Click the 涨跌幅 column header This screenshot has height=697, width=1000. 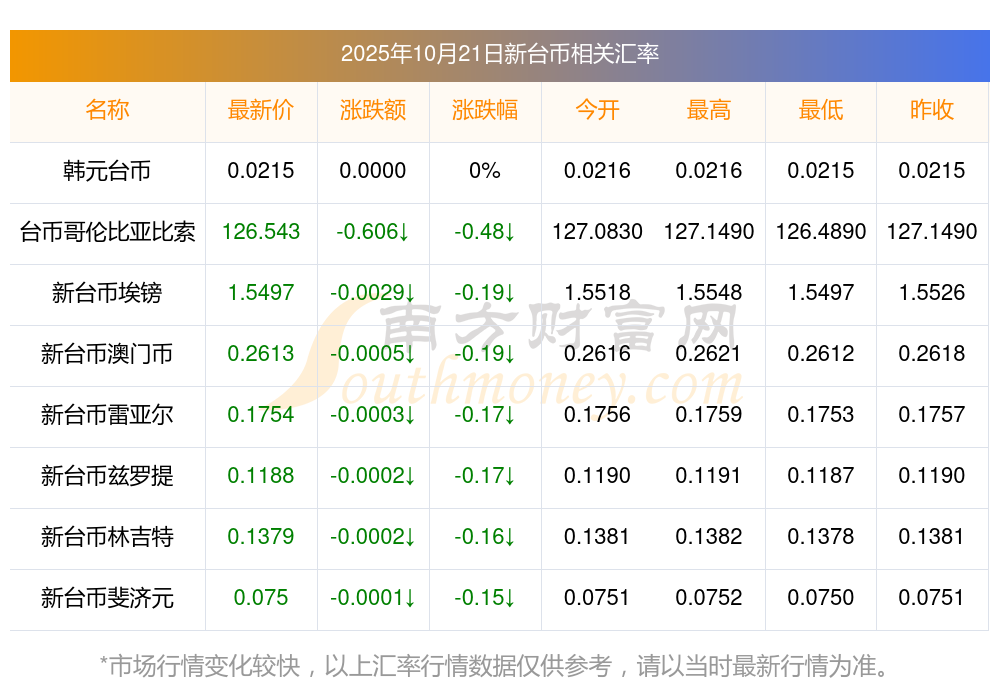pyautogui.click(x=485, y=110)
